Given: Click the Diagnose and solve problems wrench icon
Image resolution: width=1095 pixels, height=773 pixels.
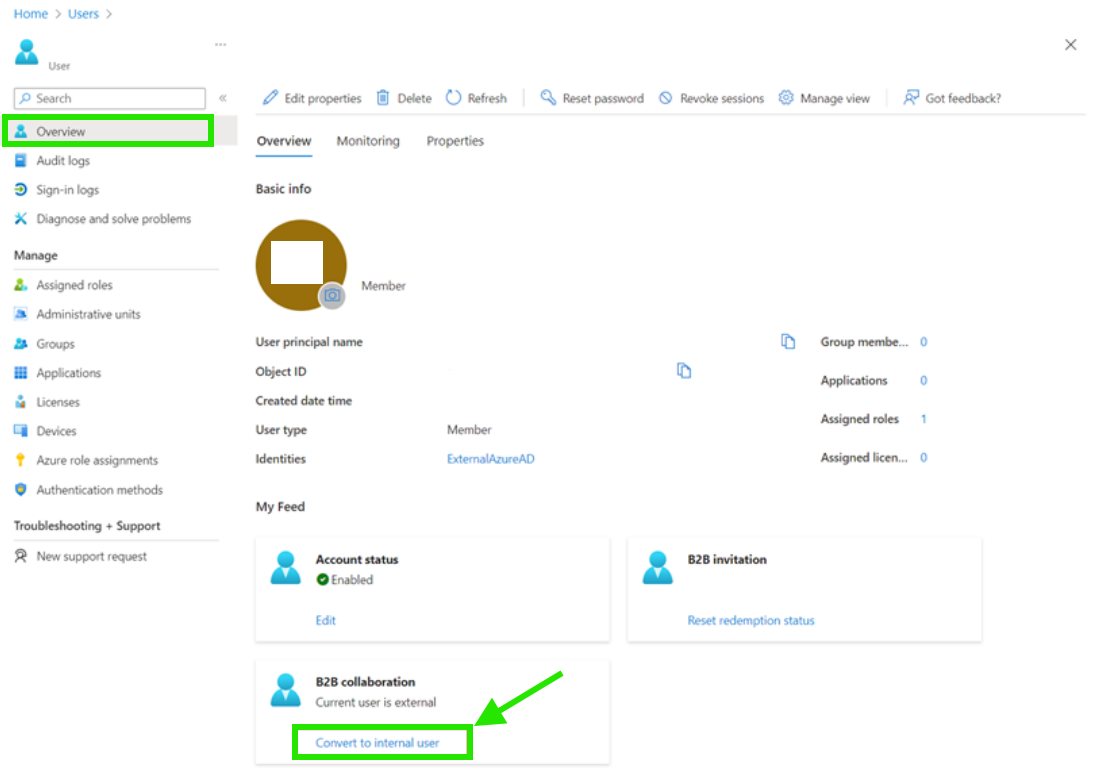Looking at the screenshot, I should point(21,219).
